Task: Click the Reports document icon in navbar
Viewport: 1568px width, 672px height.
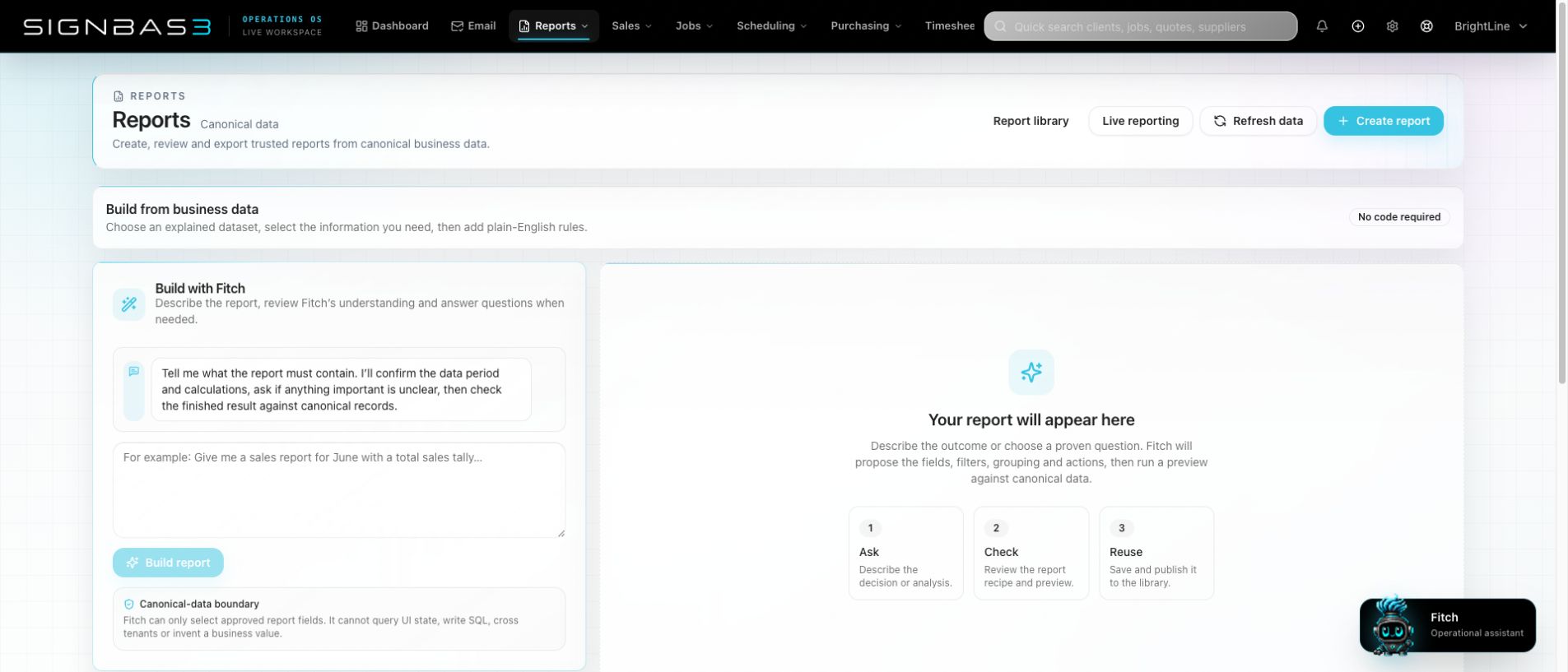Action: click(x=524, y=26)
